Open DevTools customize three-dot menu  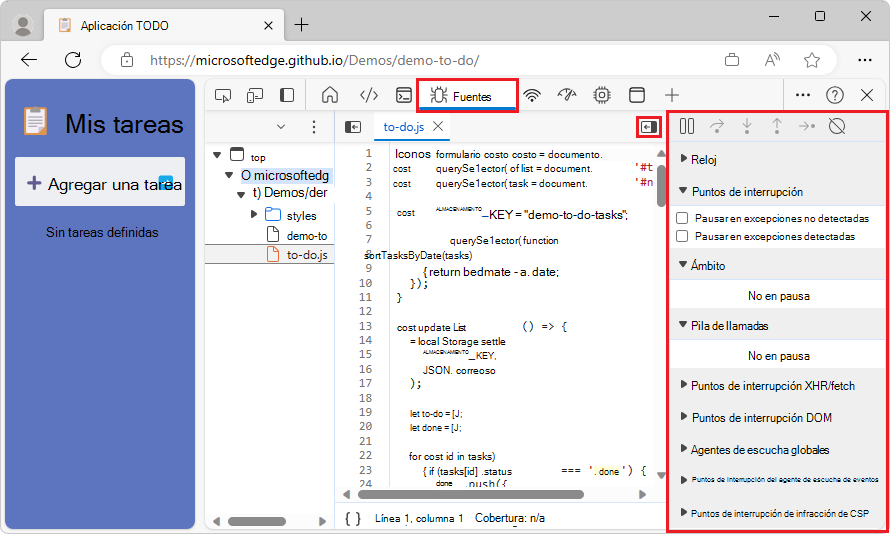click(803, 95)
